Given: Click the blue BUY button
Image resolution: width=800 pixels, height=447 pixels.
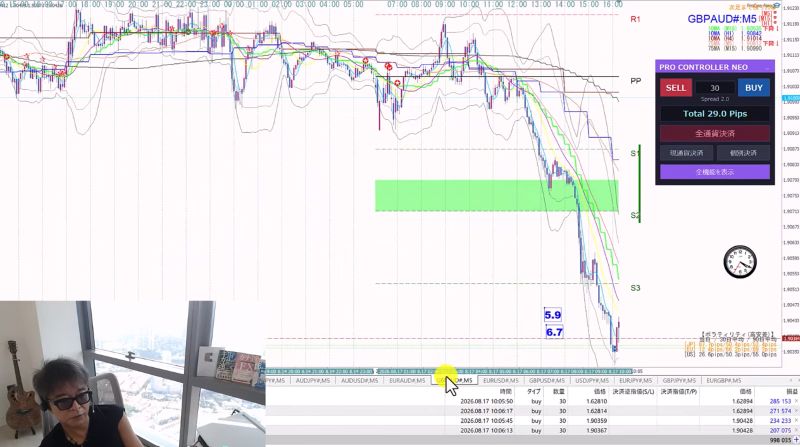Looking at the screenshot, I should click(x=754, y=88).
